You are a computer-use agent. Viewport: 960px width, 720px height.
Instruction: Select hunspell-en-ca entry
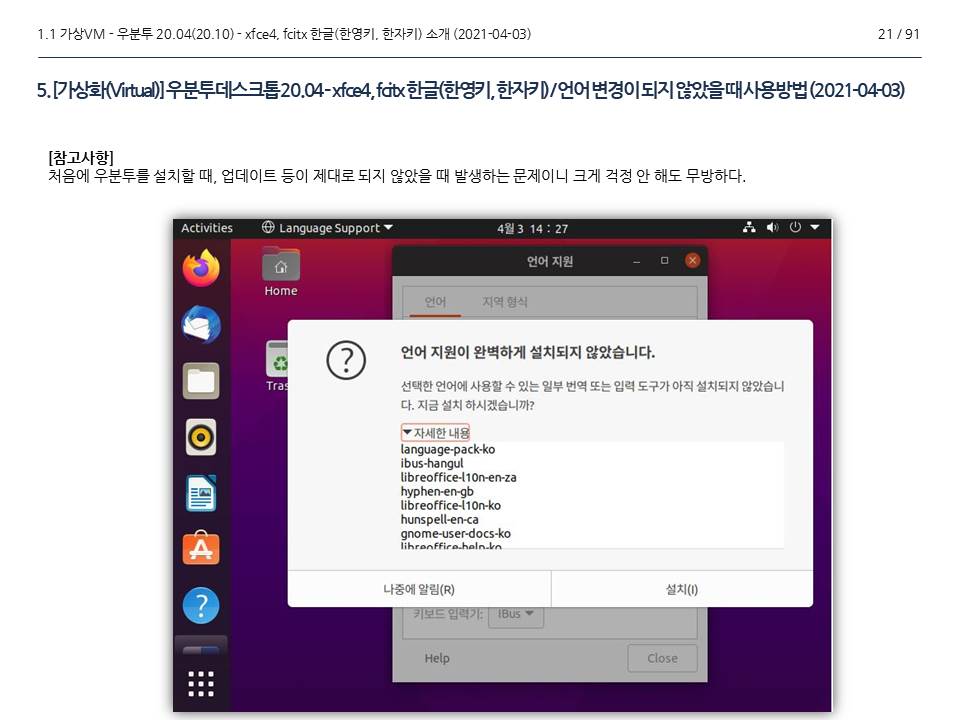(x=439, y=519)
